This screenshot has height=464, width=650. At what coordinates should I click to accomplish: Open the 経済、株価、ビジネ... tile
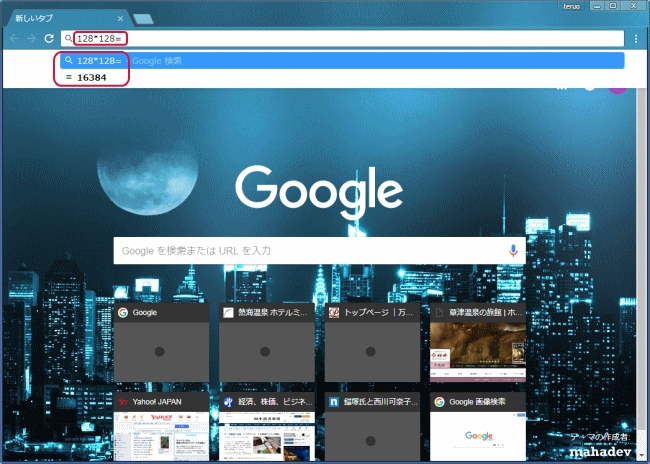pos(267,427)
